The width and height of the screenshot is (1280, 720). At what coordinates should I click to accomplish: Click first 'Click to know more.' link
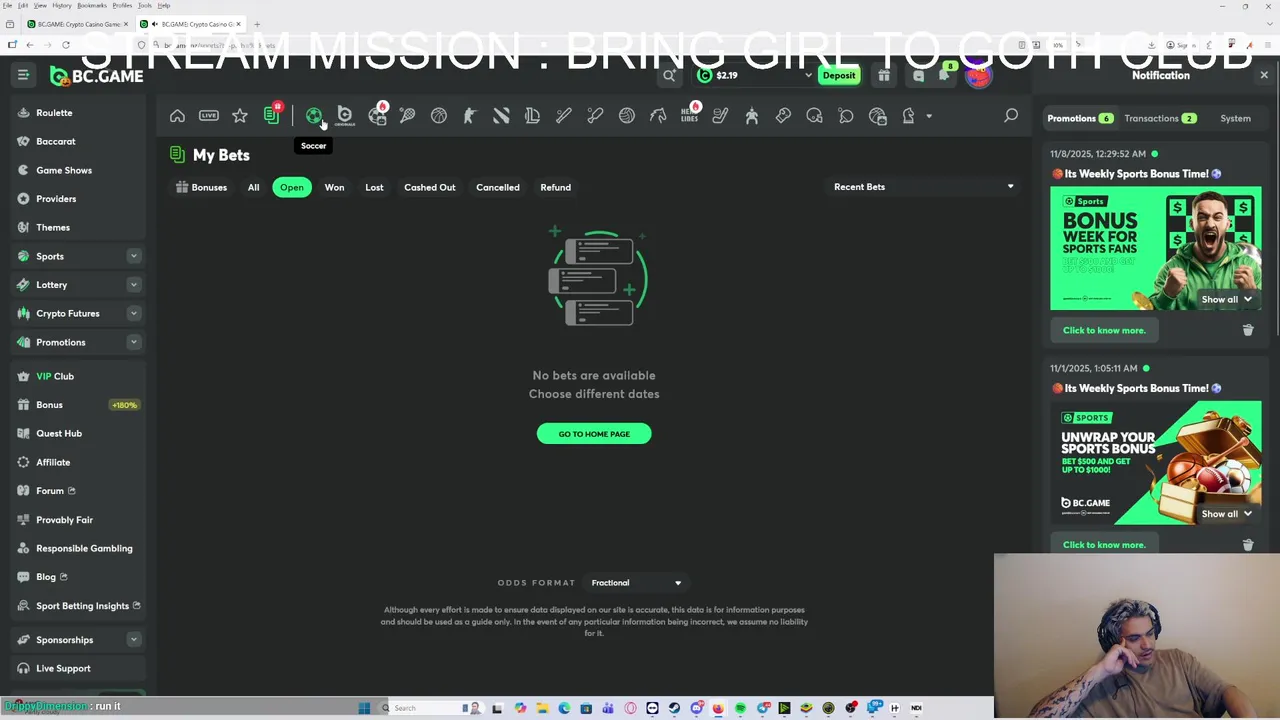click(x=1104, y=330)
